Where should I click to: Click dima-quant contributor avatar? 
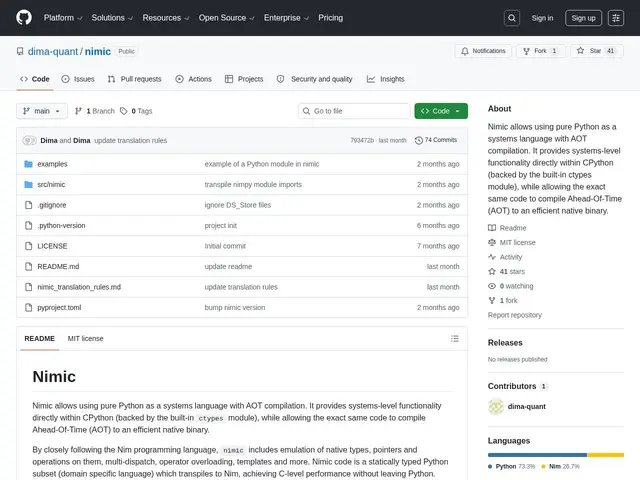[496, 407]
